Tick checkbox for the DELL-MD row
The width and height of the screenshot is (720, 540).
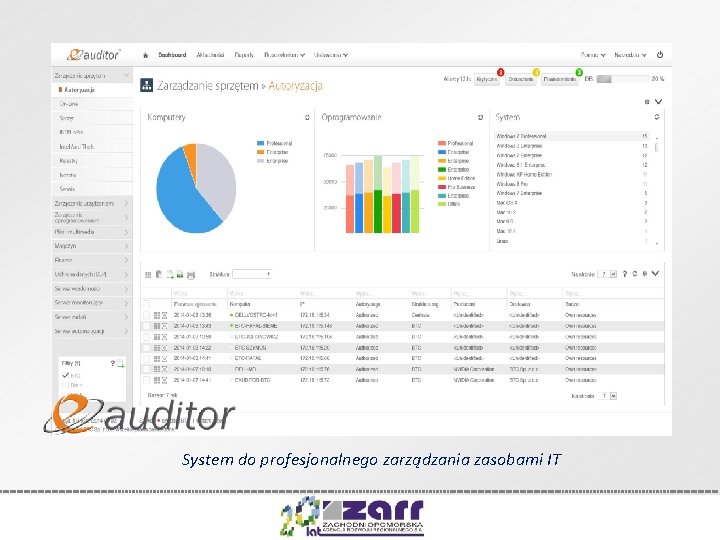(x=146, y=369)
